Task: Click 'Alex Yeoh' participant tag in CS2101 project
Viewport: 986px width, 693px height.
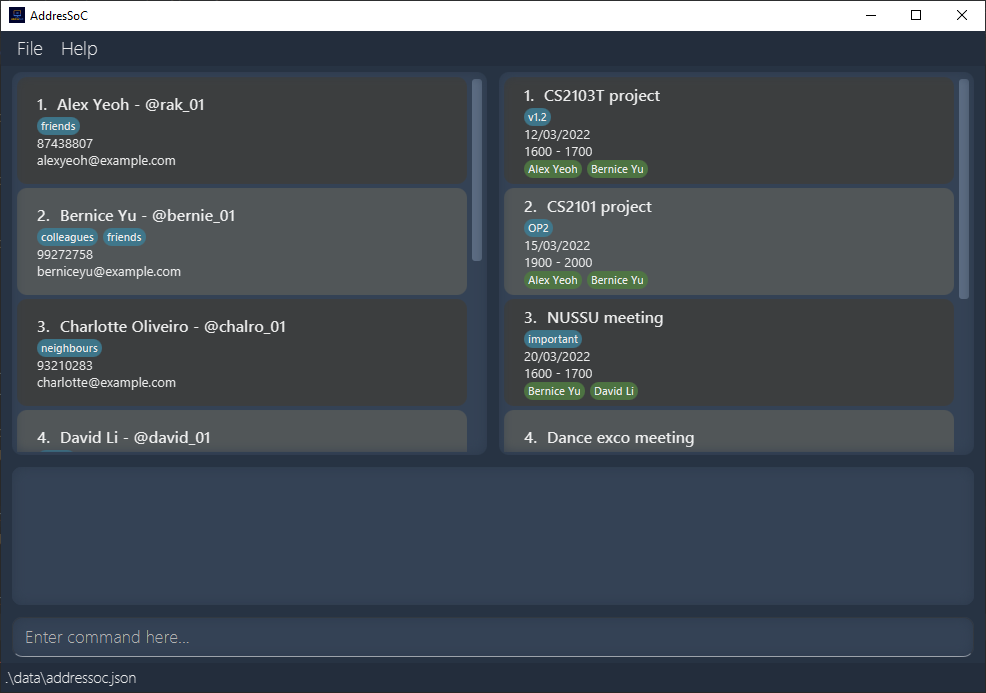Action: point(553,280)
